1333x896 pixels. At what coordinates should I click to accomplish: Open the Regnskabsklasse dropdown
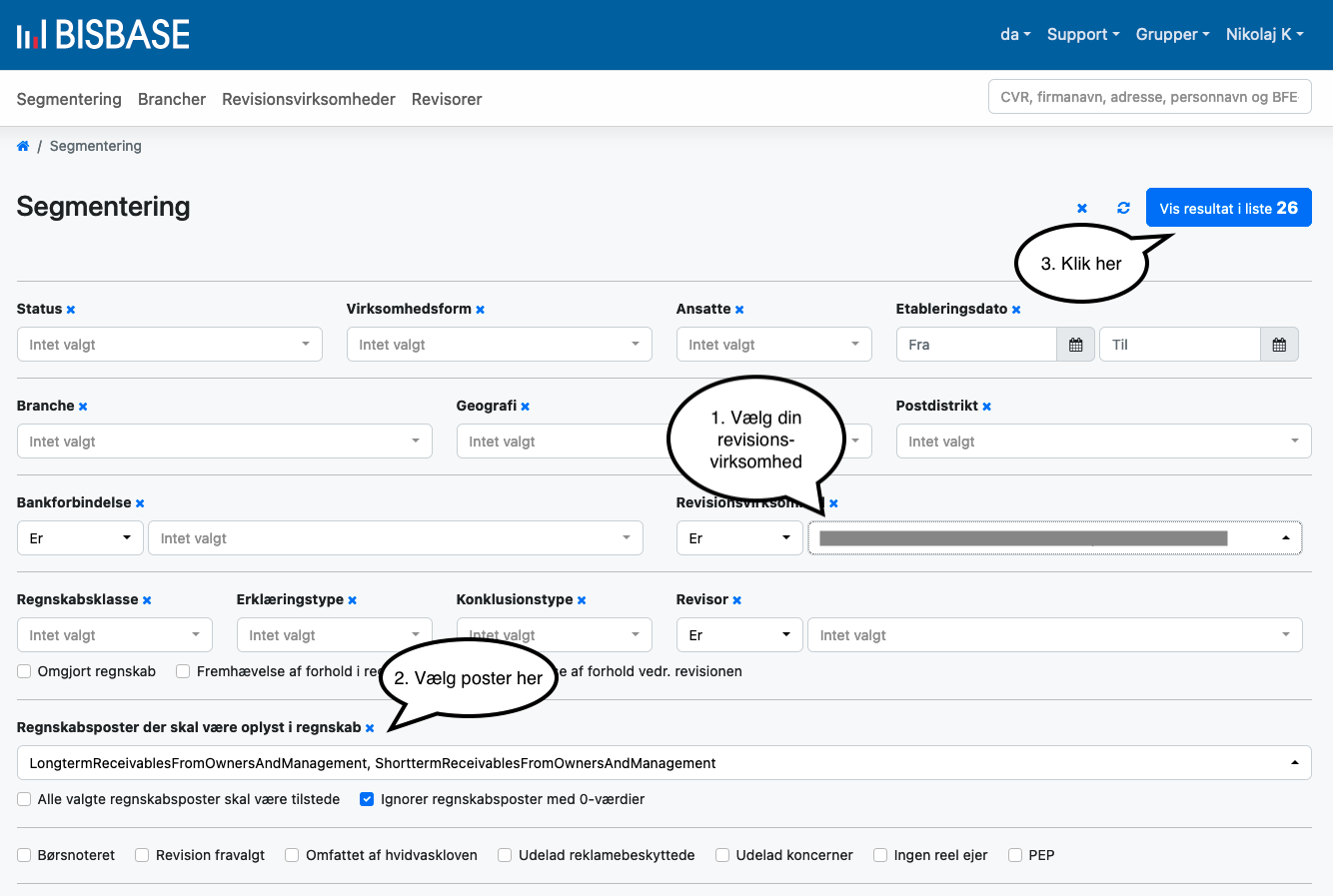point(115,635)
